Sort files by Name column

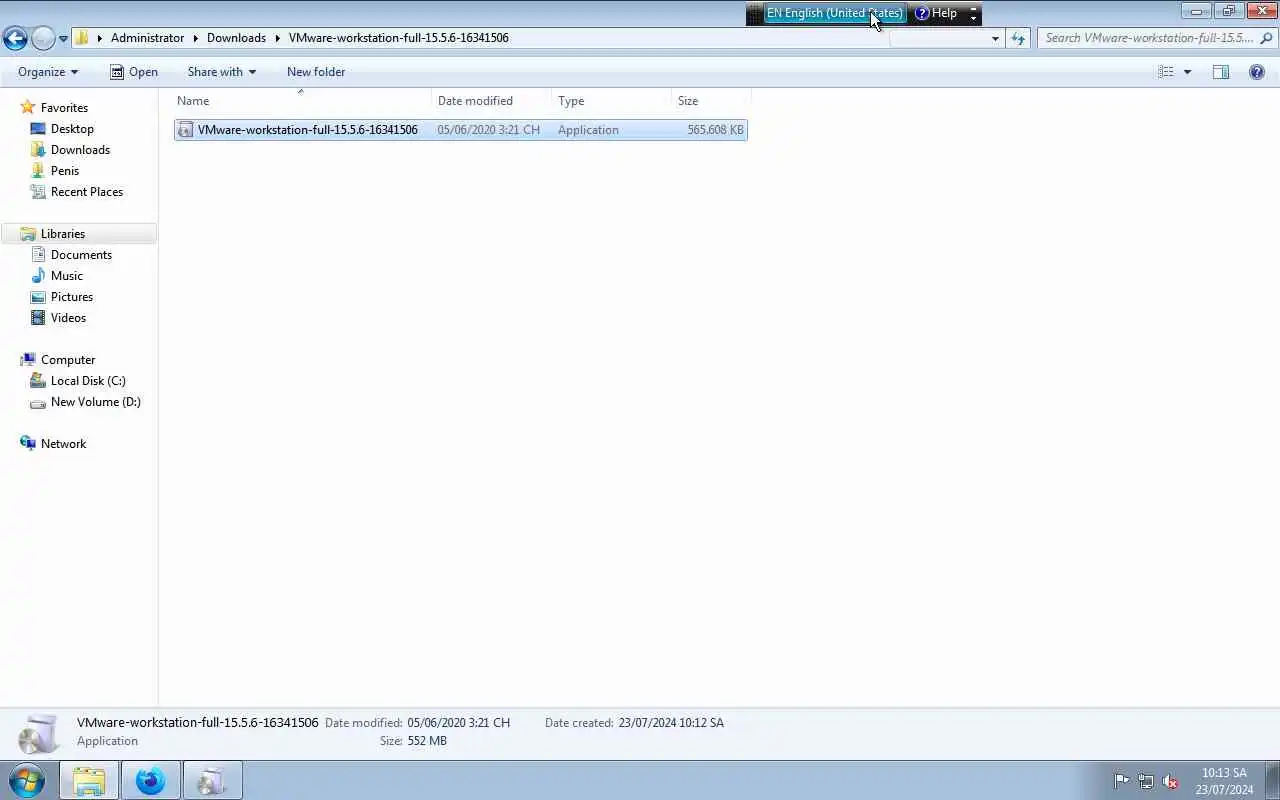coord(302,101)
